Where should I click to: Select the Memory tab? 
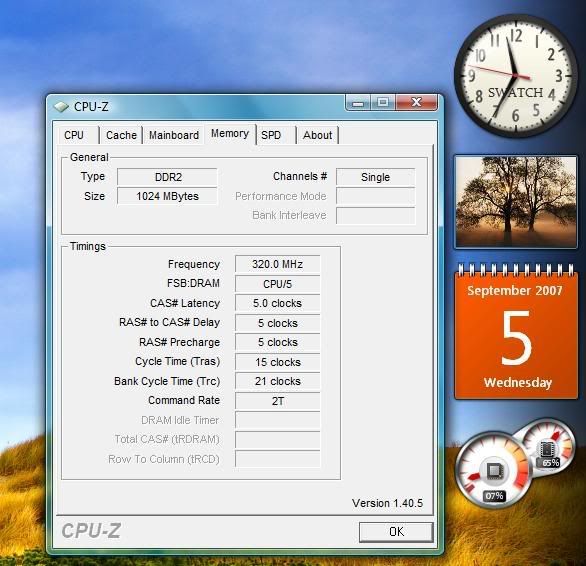[230, 133]
